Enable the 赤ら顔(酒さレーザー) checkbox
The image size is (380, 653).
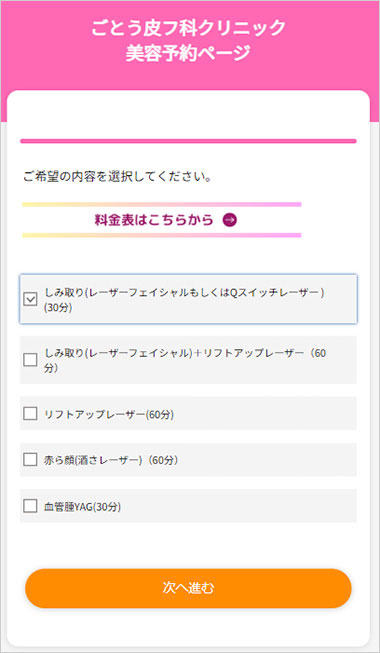tap(30, 460)
